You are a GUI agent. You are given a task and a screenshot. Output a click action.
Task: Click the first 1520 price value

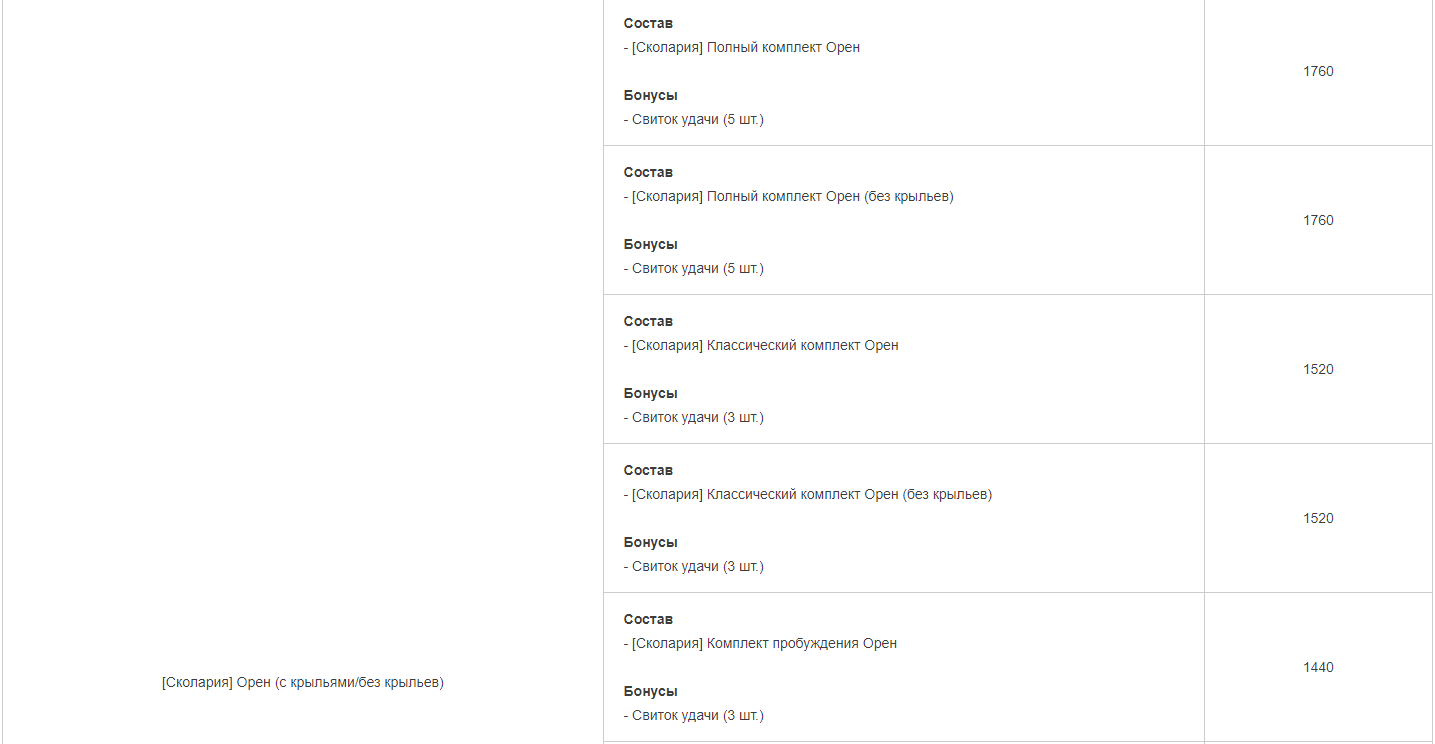tap(1318, 369)
